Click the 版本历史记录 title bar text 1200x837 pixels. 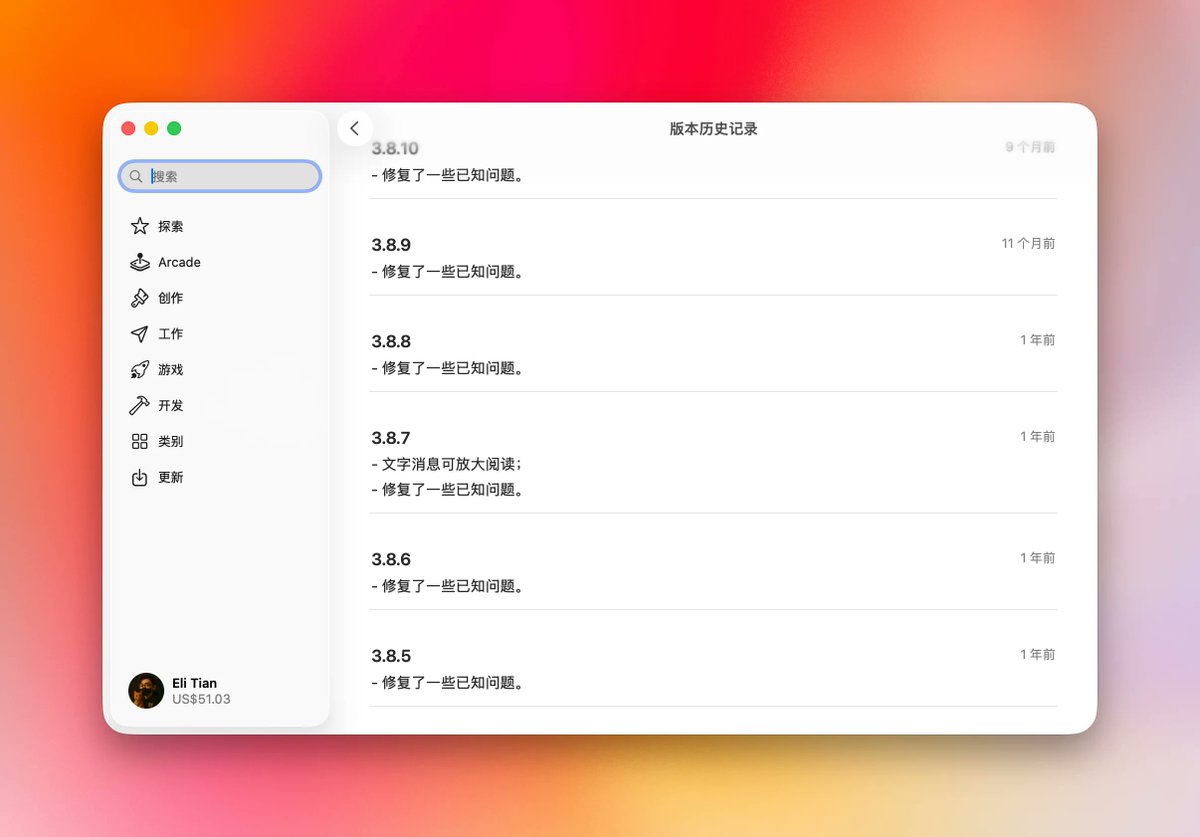click(x=713, y=128)
